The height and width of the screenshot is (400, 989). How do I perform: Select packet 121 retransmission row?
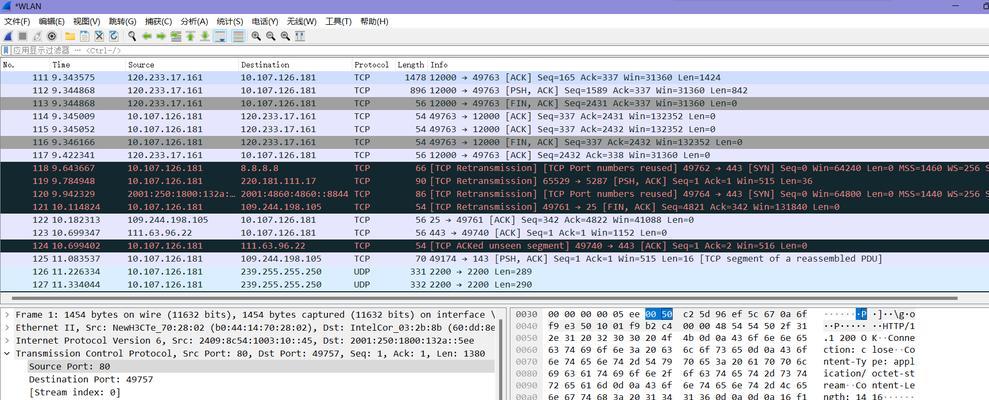[x=494, y=207]
